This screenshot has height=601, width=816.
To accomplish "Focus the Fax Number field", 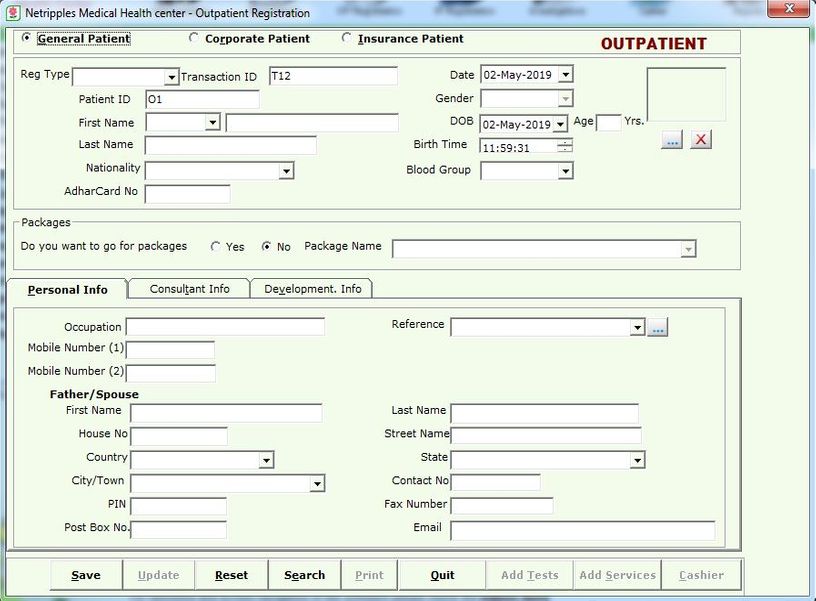I will point(502,506).
